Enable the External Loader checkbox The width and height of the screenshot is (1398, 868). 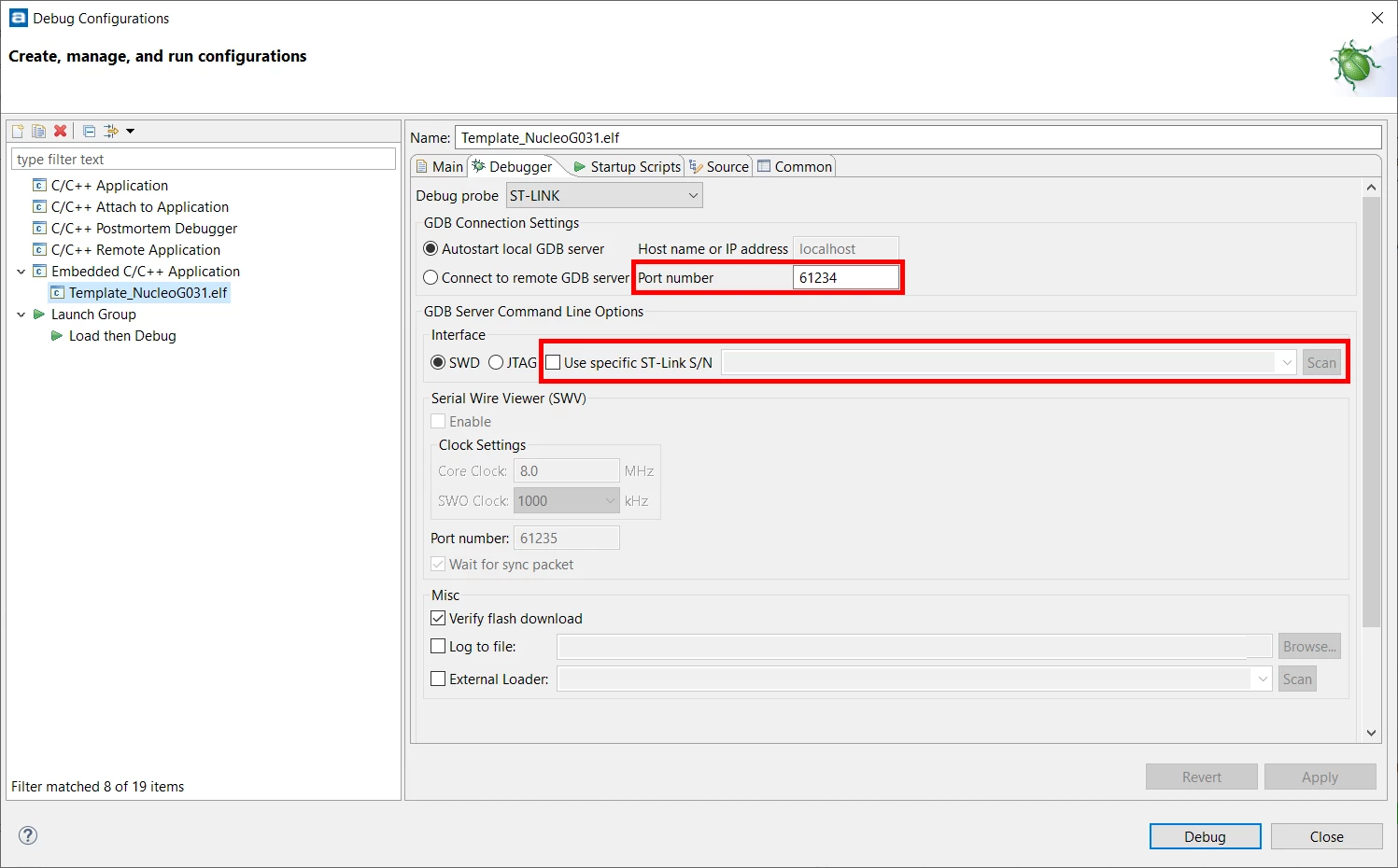coord(438,679)
